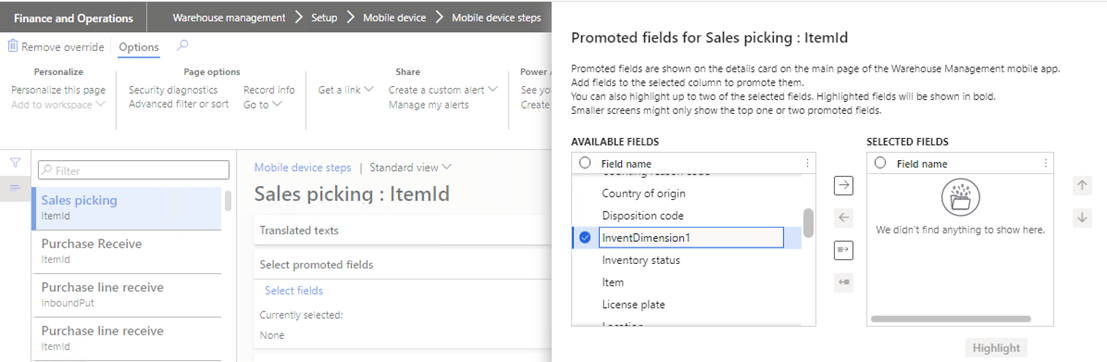Move selected field up with the up arrow
This screenshot has width=1107, height=362.
1081,186
